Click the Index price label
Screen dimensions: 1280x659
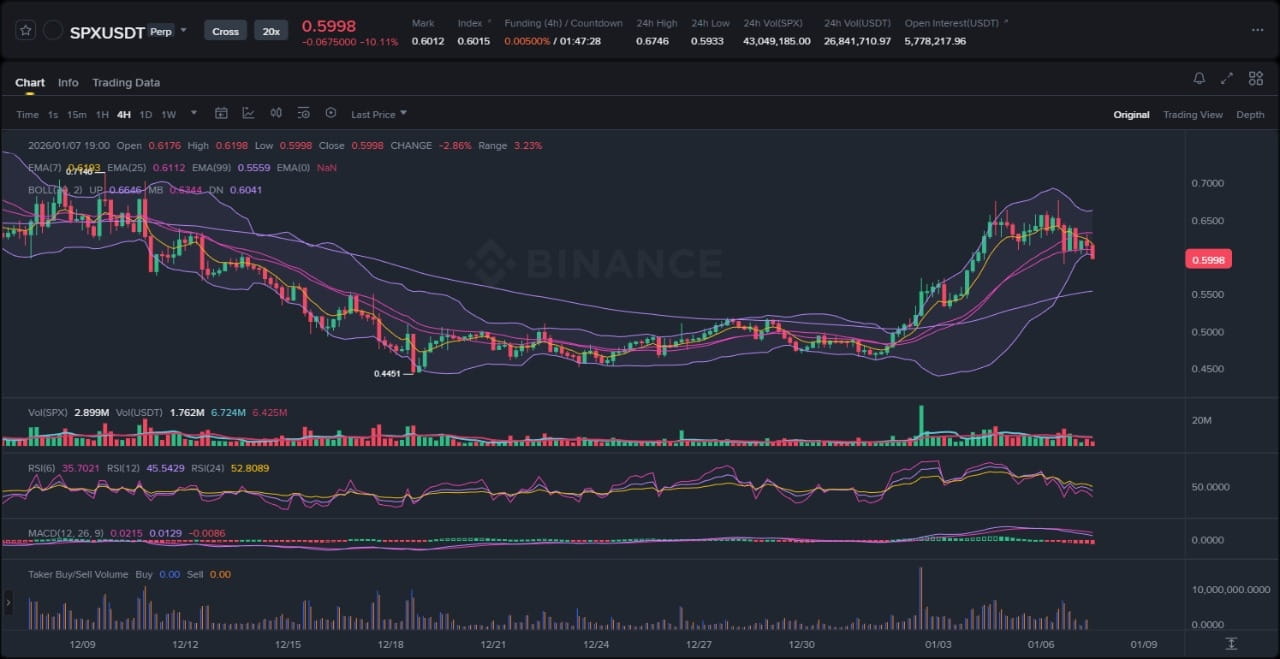470,23
